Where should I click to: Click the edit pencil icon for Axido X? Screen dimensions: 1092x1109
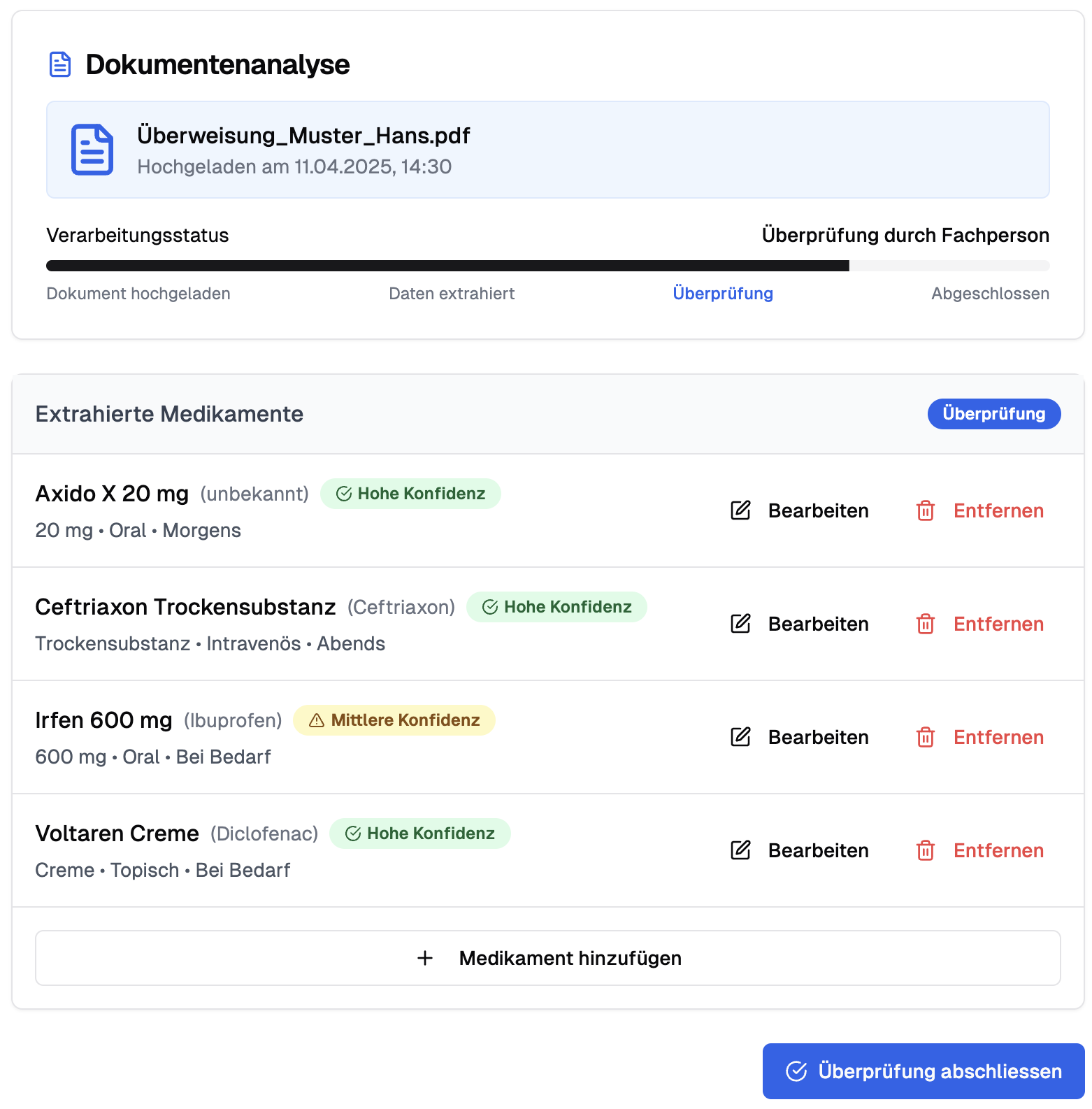740,510
